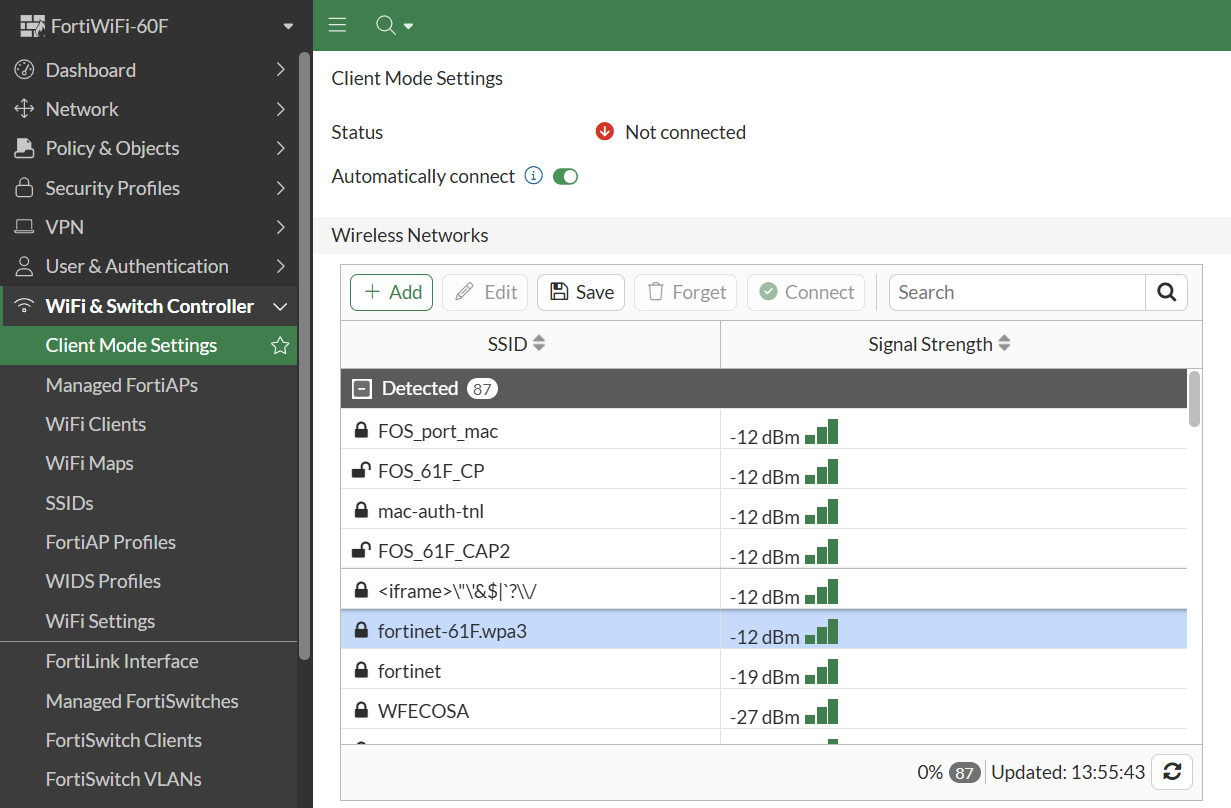Click the hamburger menu icon in top bar
Screen dimensions: 1231x808
(x=337, y=25)
